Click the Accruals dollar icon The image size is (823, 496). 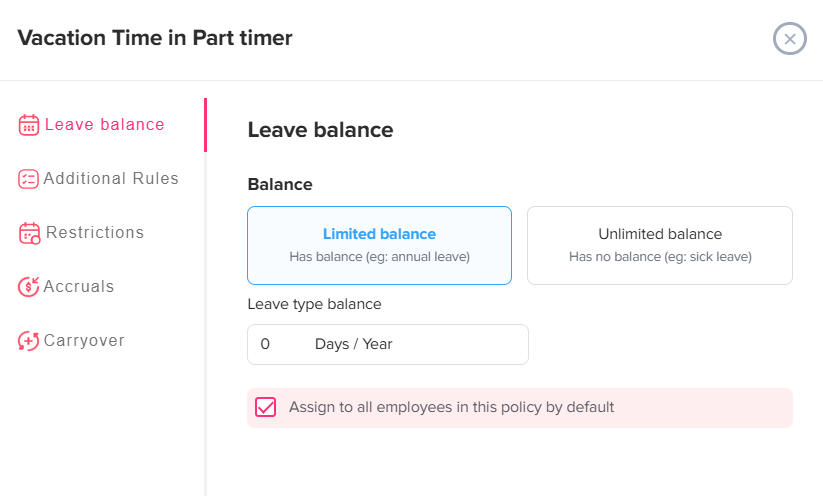[x=29, y=287]
